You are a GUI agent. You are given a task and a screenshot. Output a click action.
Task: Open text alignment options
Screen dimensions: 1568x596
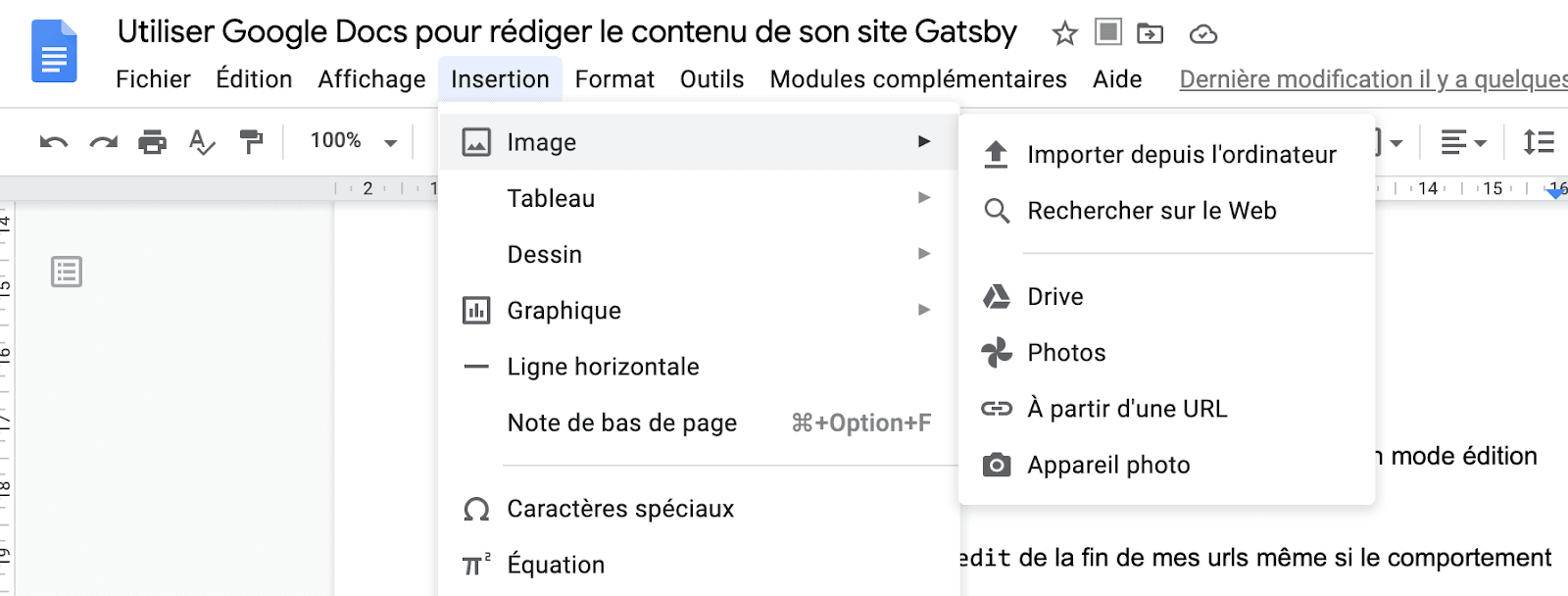click(x=1460, y=143)
